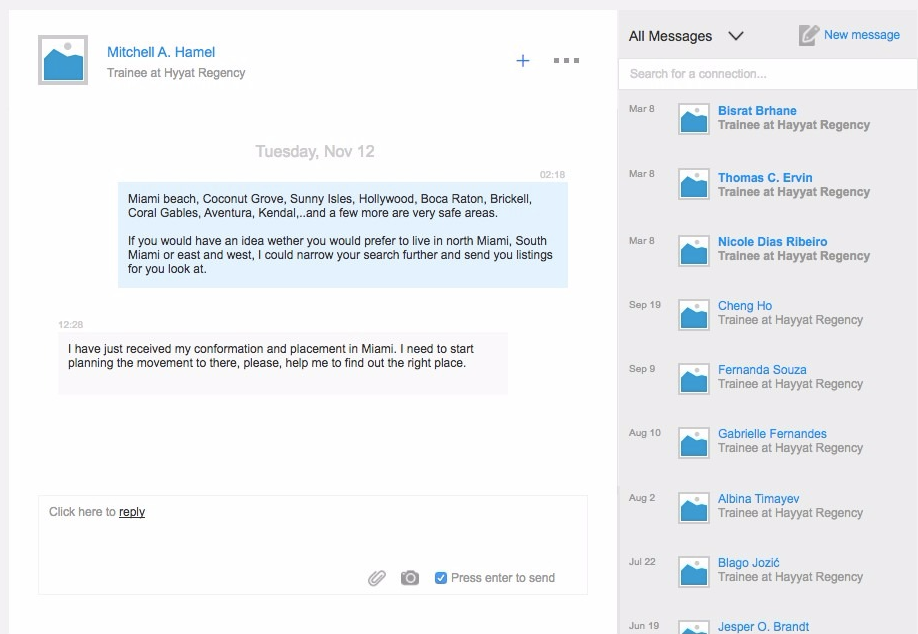This screenshot has width=918, height=634.
Task: Click the compose pencil icon
Action: point(809,35)
